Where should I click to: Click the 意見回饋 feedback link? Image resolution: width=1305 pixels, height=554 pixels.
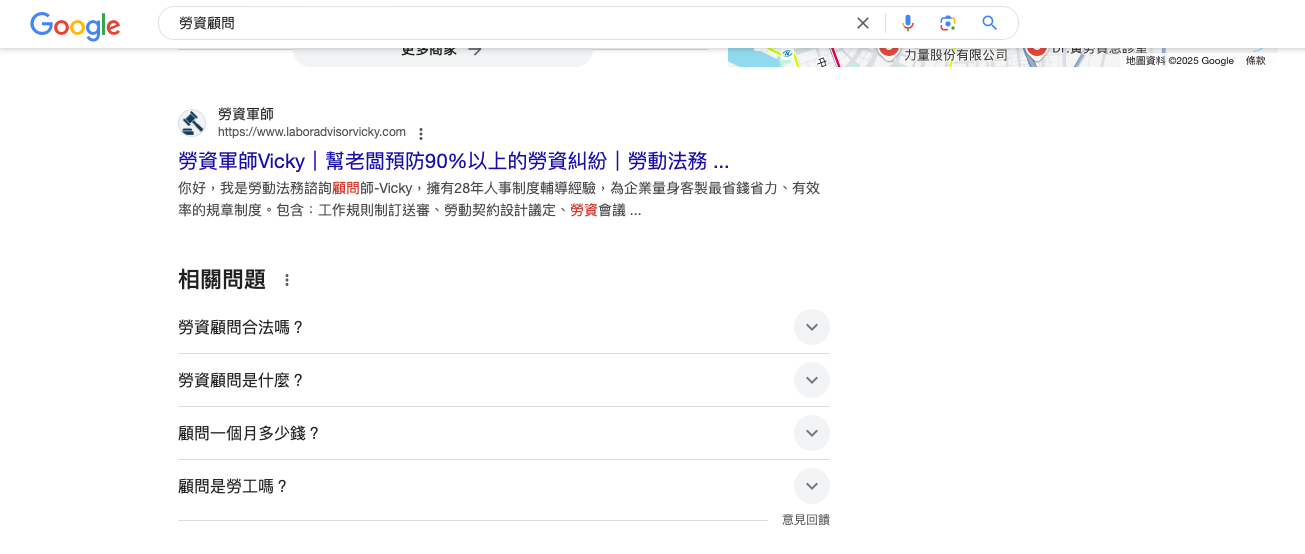(806, 519)
